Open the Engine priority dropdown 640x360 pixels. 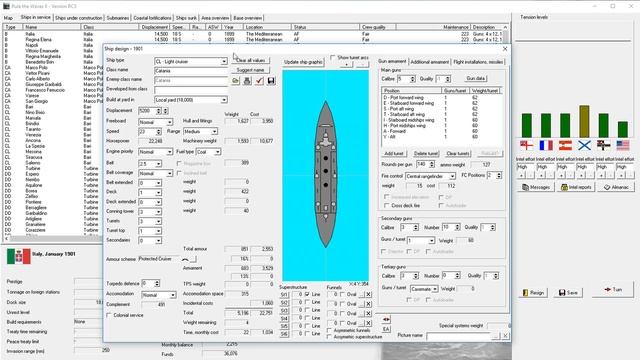click(x=169, y=152)
